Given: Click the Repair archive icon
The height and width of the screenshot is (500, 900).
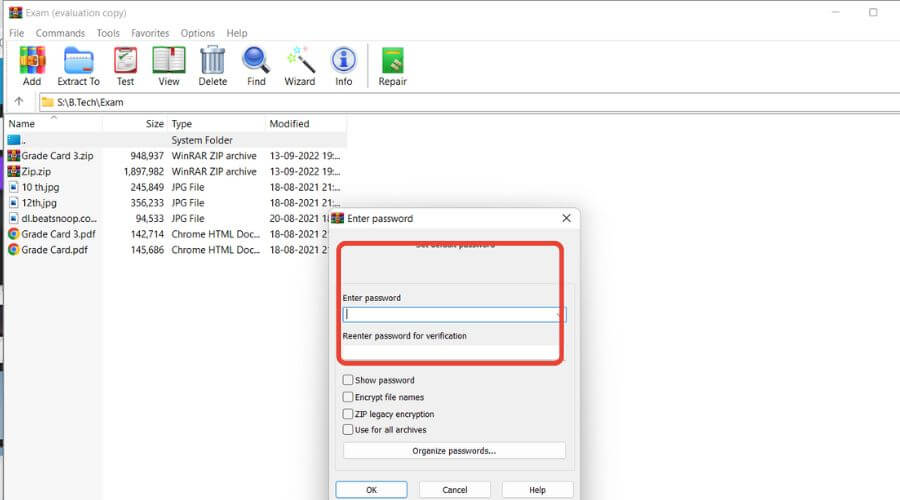Looking at the screenshot, I should click(x=392, y=66).
